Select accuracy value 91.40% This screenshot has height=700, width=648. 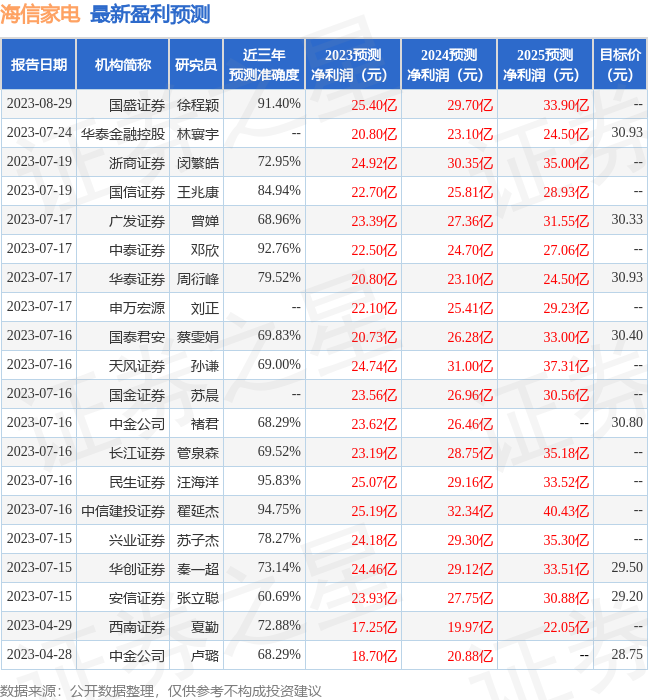279,104
